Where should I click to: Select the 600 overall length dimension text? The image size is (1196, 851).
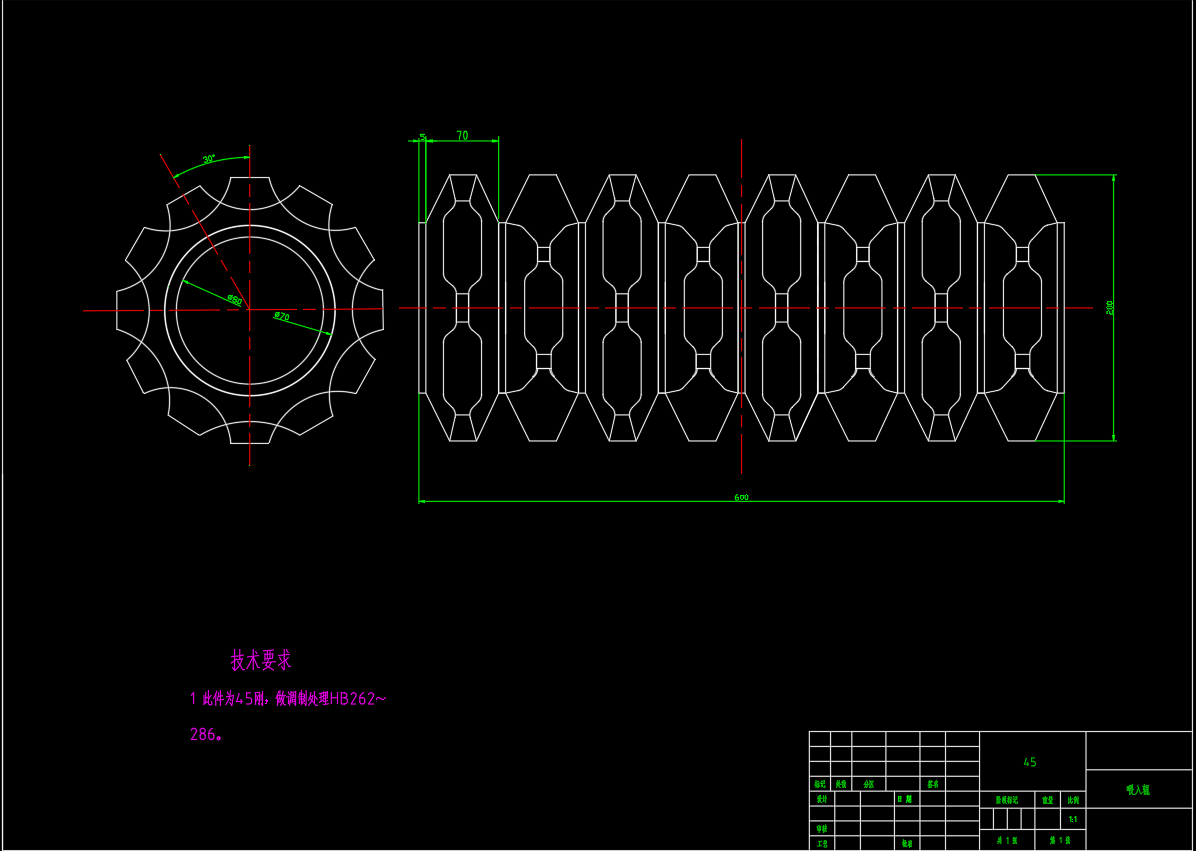point(741,496)
